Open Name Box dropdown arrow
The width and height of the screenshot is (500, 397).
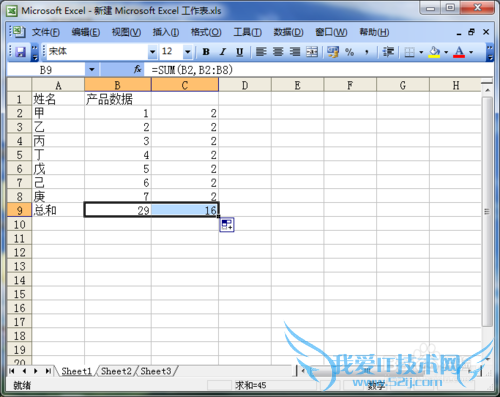tap(92, 70)
